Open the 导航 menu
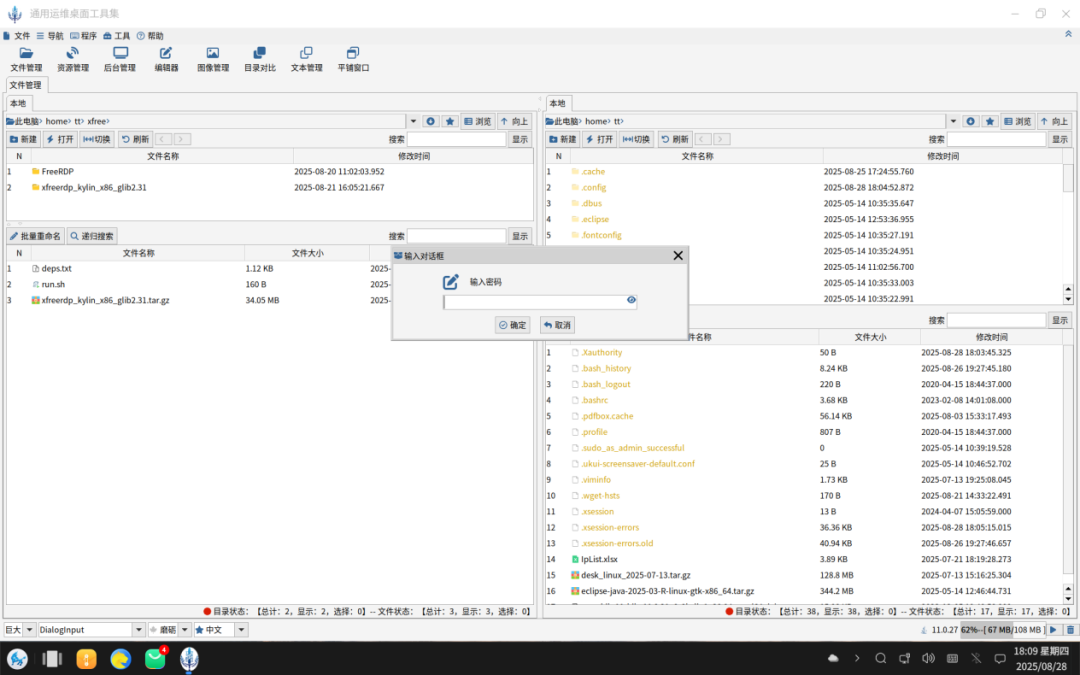 click(50, 36)
